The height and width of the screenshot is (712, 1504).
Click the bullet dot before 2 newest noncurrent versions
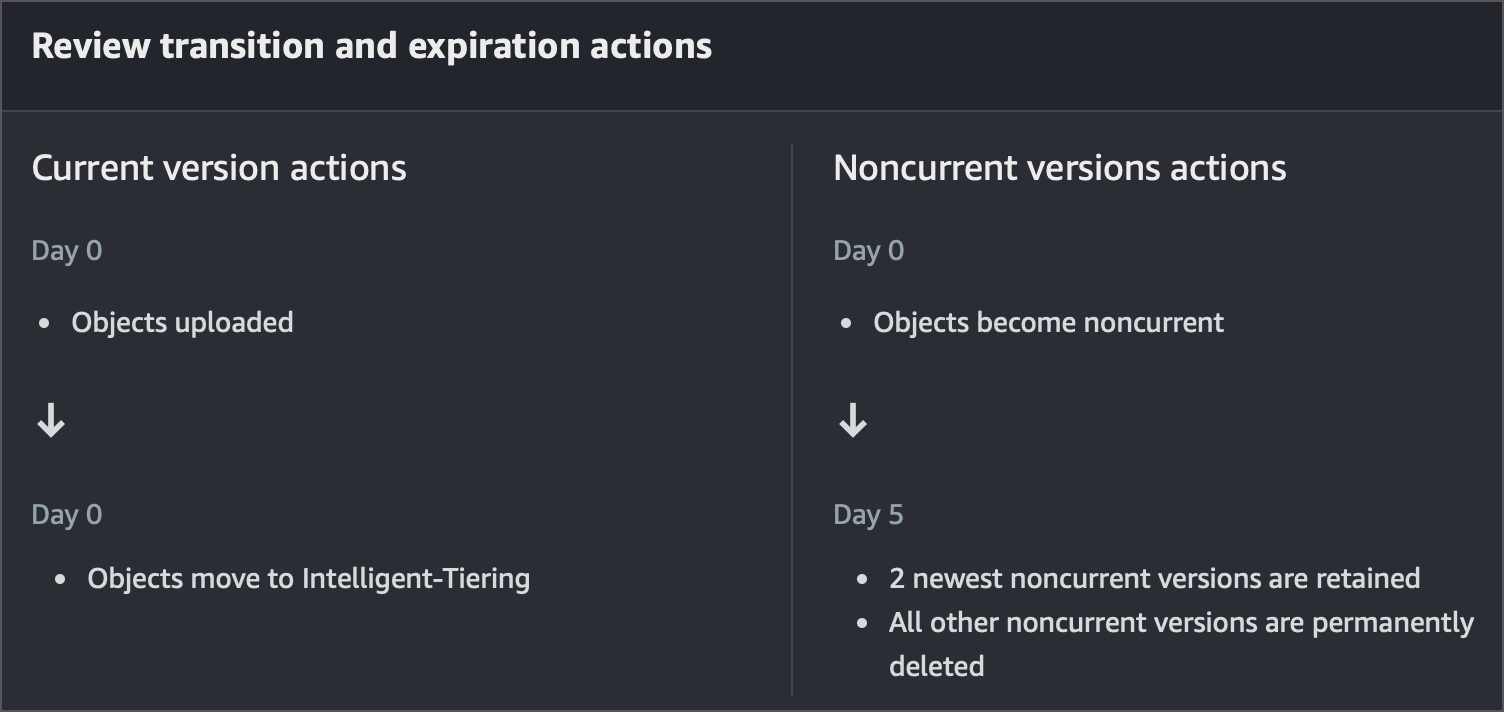[x=862, y=580]
